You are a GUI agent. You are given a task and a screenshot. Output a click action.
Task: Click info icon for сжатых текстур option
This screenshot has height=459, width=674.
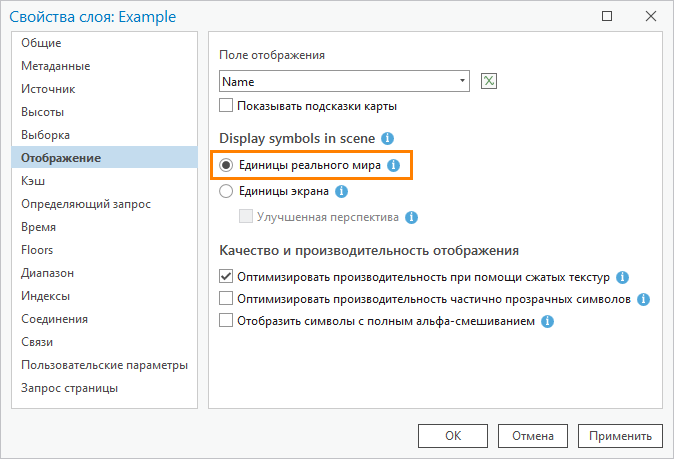622,276
